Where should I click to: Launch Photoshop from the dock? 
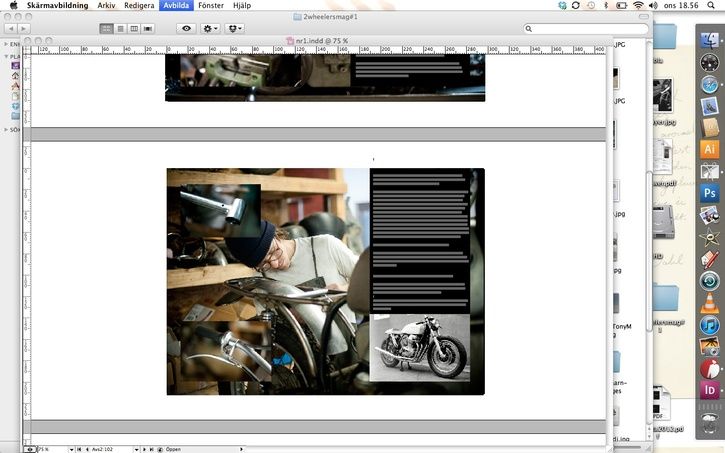point(710,193)
